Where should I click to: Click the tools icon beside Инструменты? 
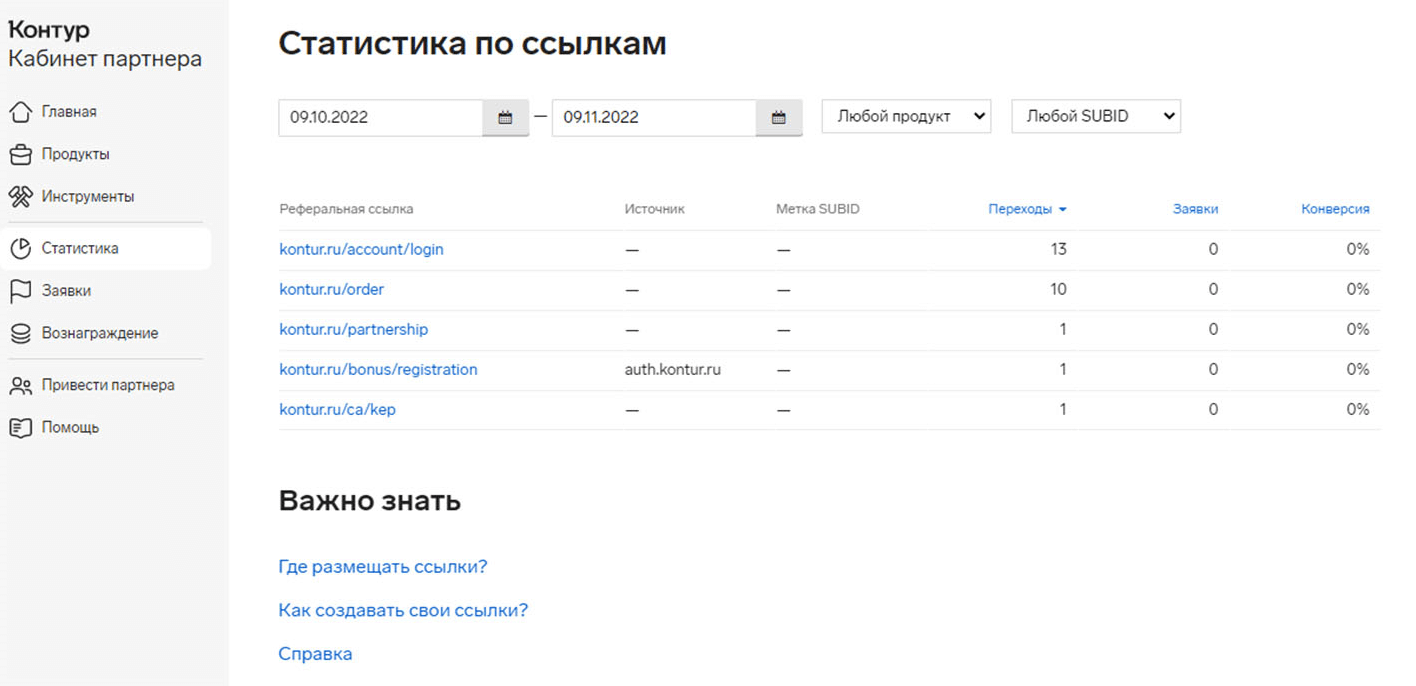(20, 197)
